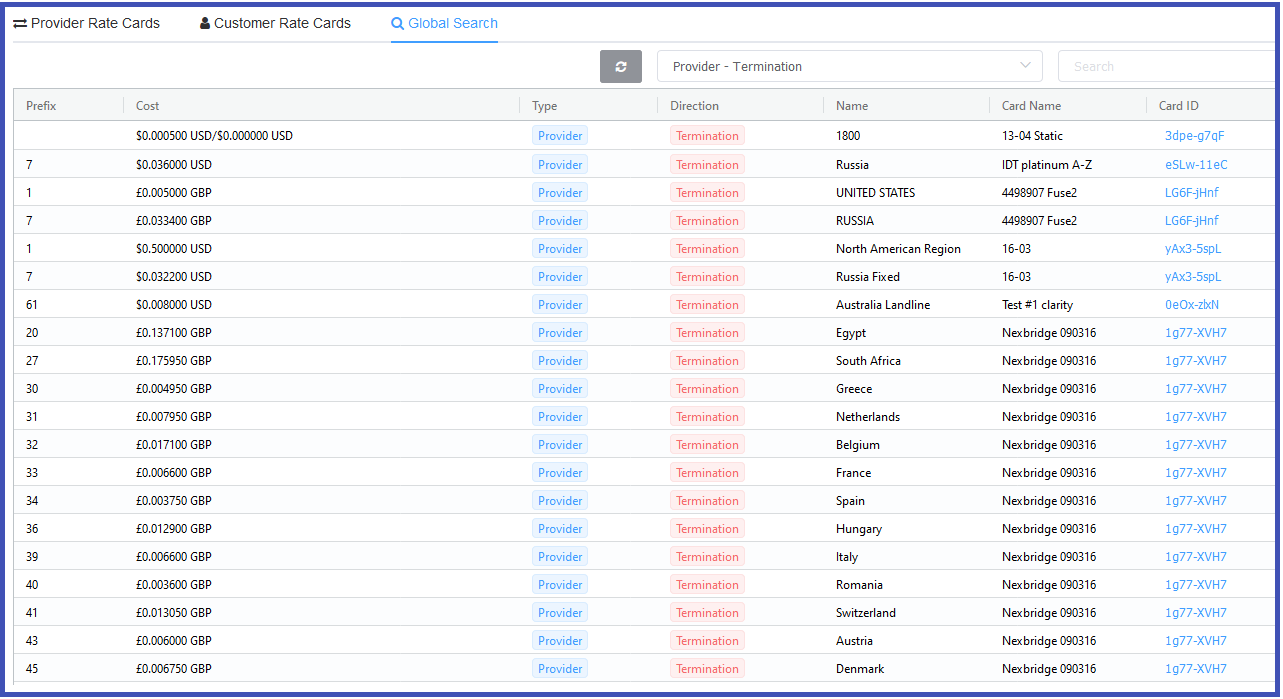Click Provider tag in the 1800 row
Image resolution: width=1283 pixels, height=699 pixels.
point(559,136)
